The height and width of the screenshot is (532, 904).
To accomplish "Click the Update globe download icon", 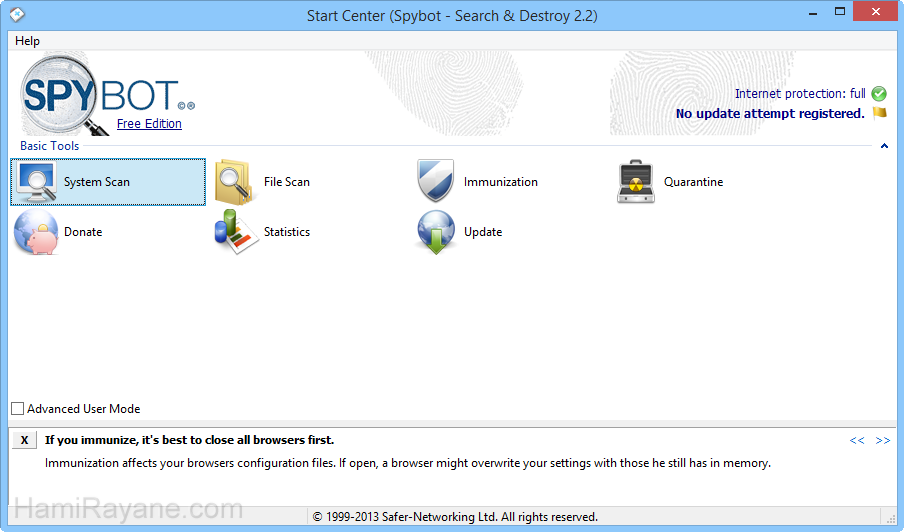I will [436, 232].
